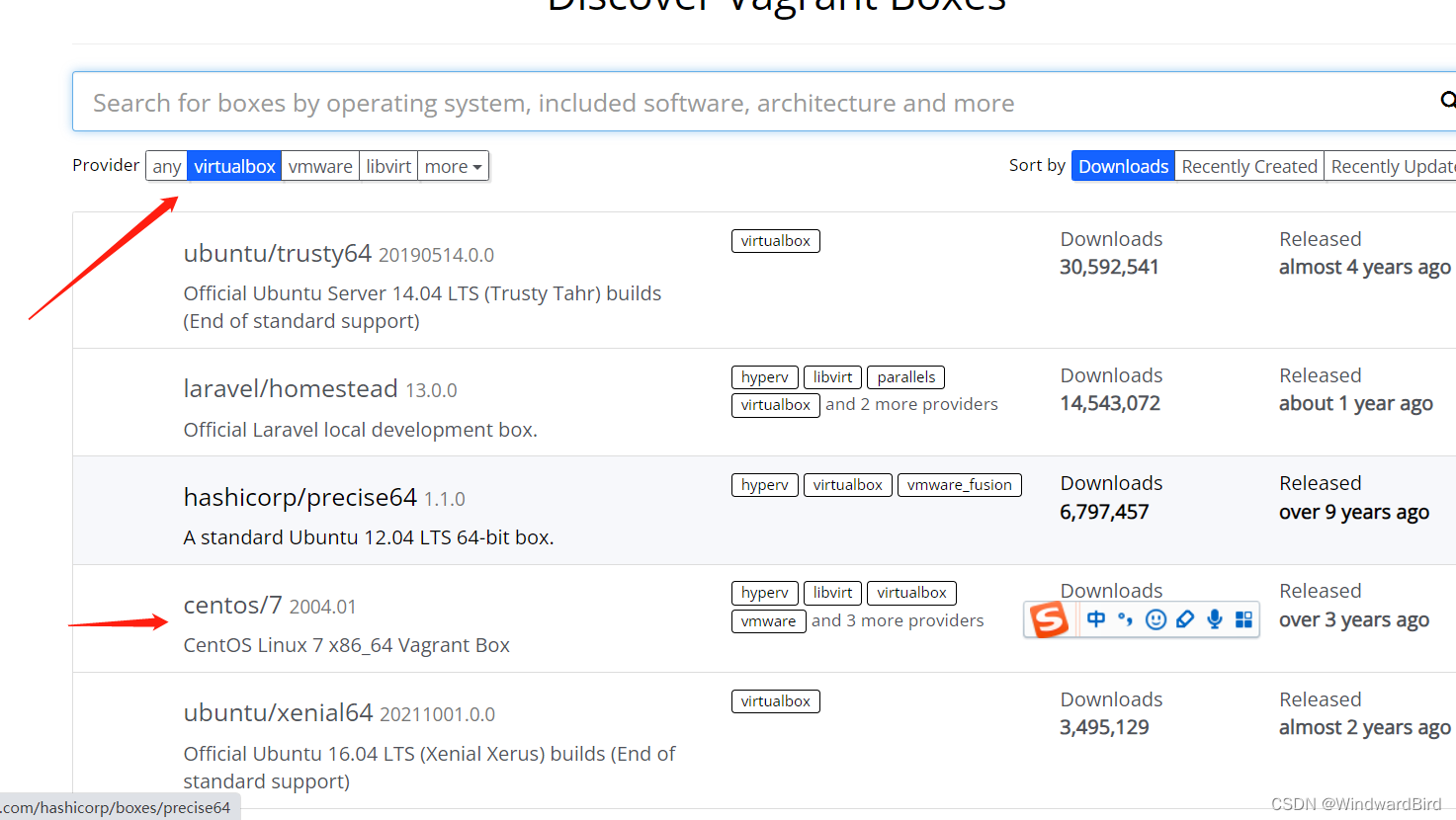The height and width of the screenshot is (820, 1456).
Task: Select the 'any' provider filter
Action: point(167,166)
